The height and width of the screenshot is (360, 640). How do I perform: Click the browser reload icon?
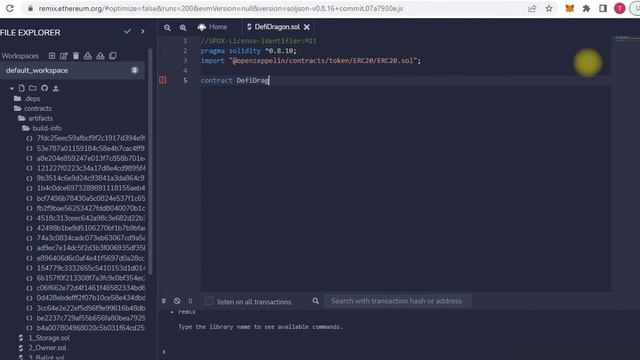(9, 8)
